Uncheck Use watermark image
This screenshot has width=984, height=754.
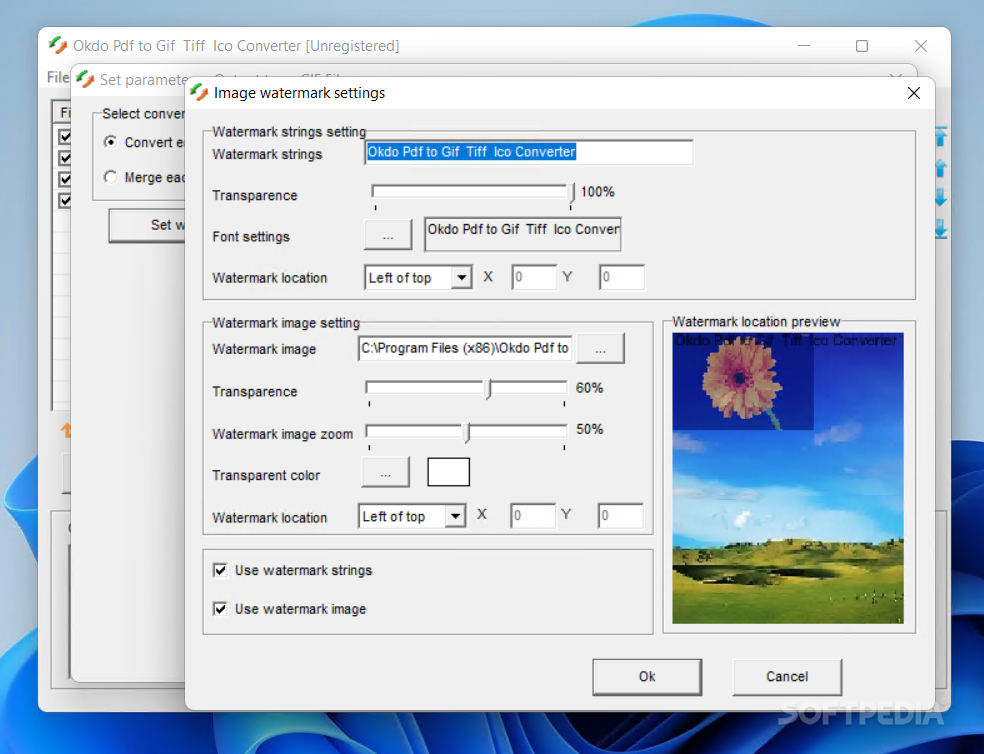[220, 609]
